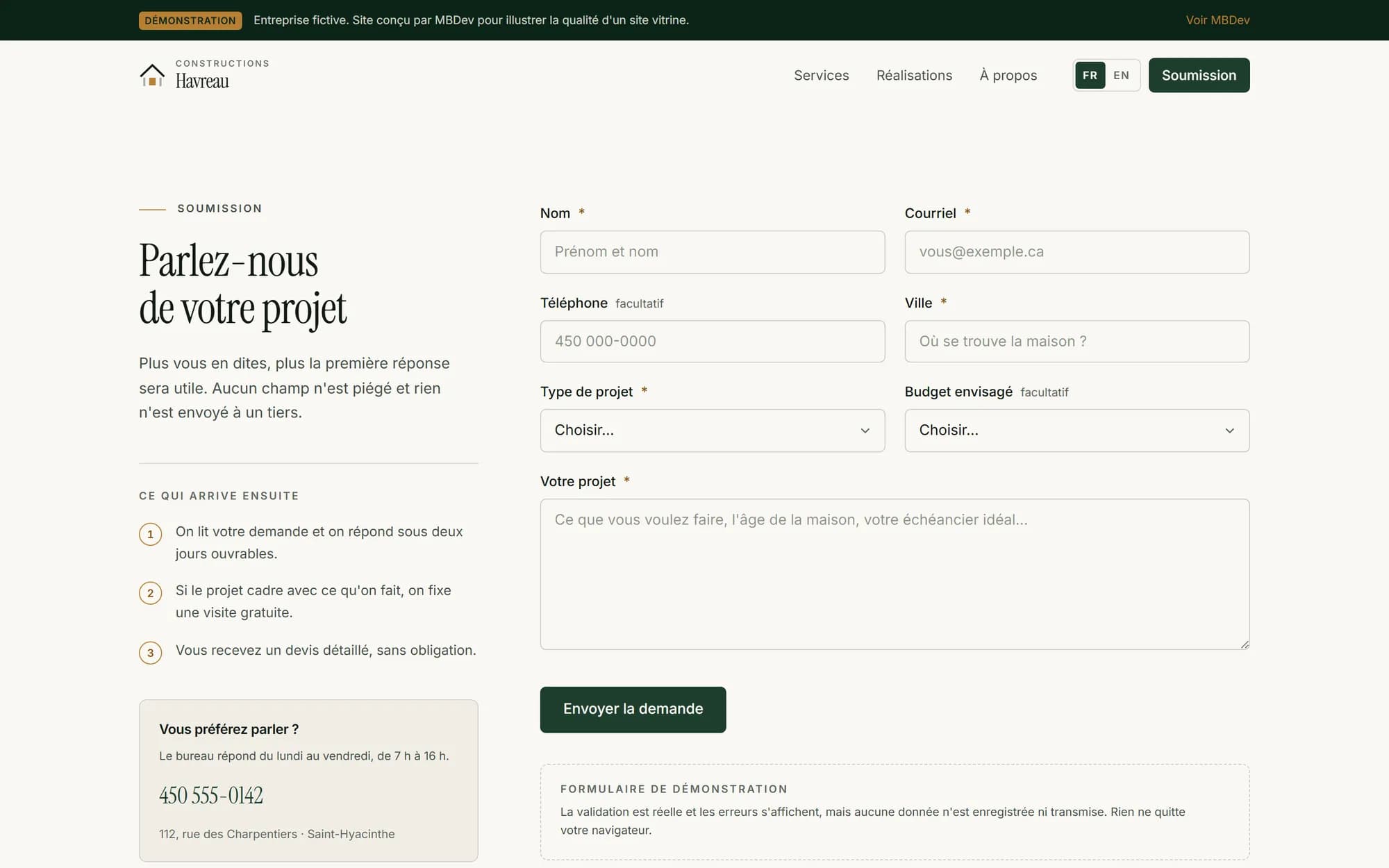Click the DÉMONSTRATION badge
This screenshot has height=868, width=1389.
[190, 20]
